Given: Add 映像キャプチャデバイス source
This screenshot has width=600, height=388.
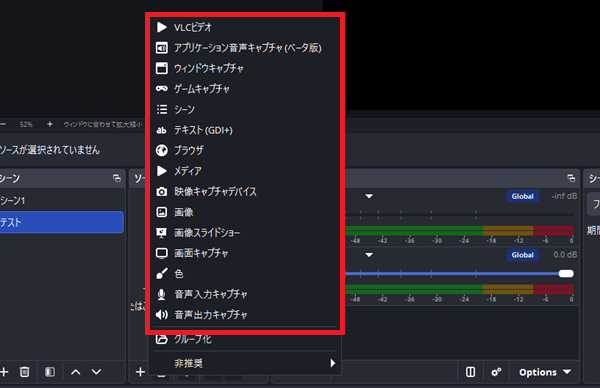Looking at the screenshot, I should (245, 191).
